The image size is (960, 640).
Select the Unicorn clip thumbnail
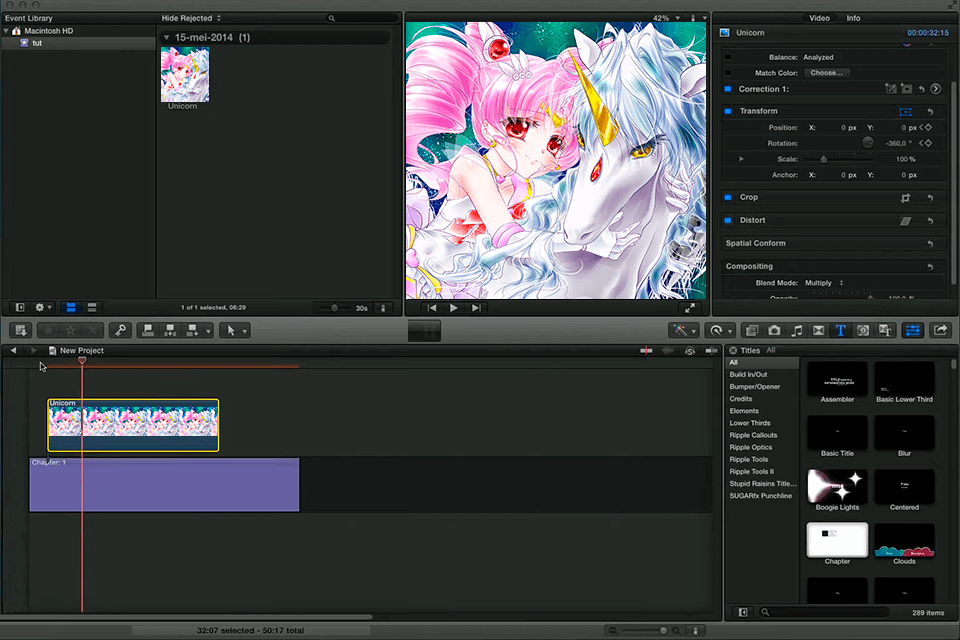click(184, 74)
